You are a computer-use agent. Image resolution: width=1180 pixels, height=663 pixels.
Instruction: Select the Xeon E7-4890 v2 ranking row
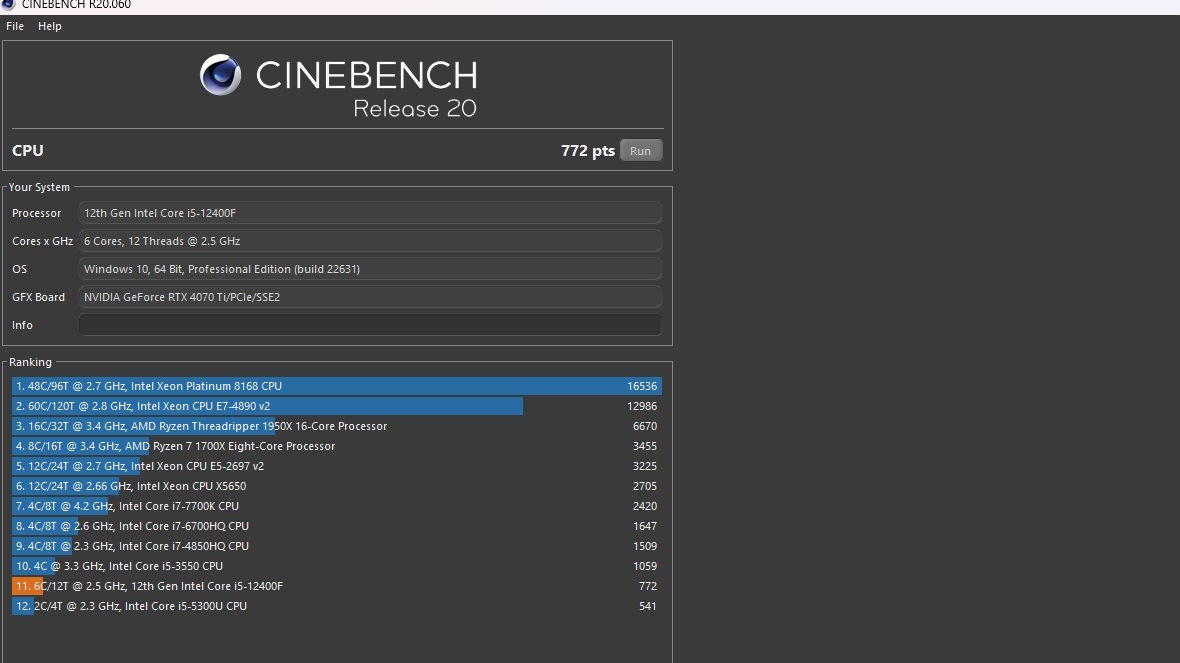tap(336, 406)
